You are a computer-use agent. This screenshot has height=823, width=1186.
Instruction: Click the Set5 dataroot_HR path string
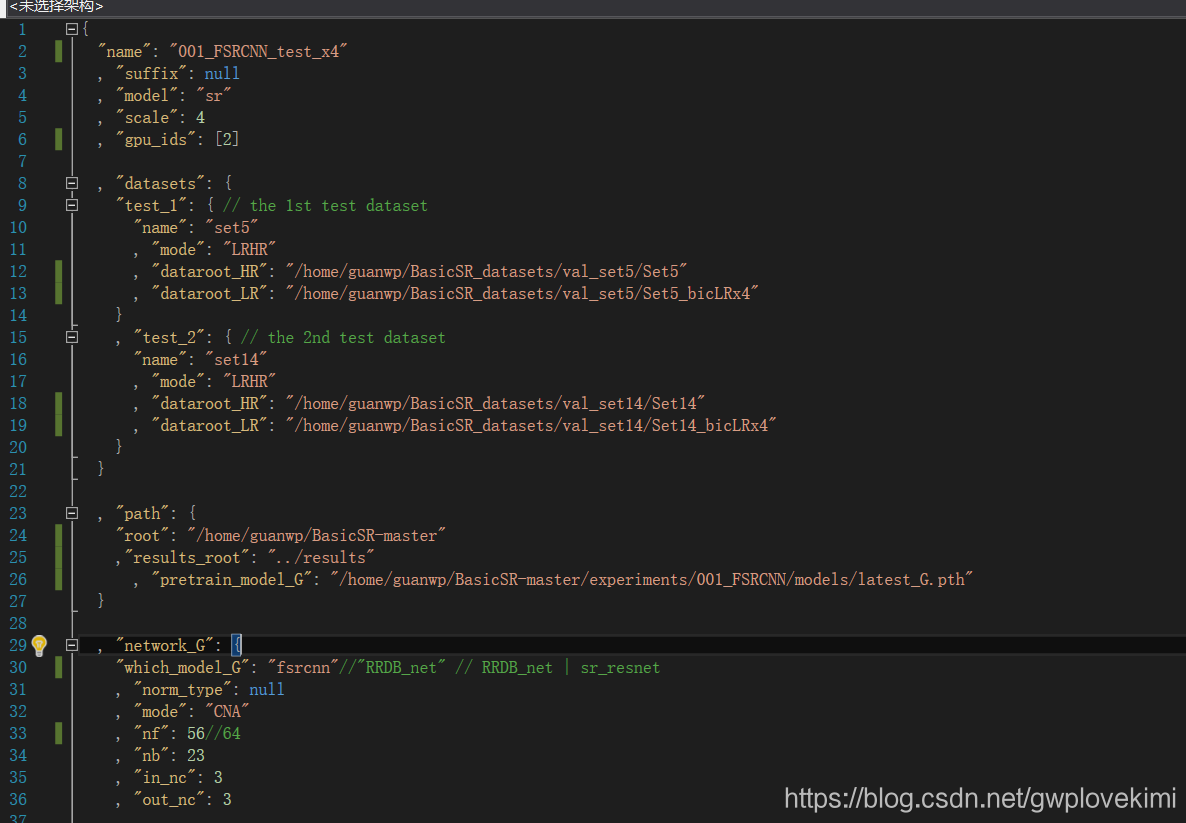point(486,272)
